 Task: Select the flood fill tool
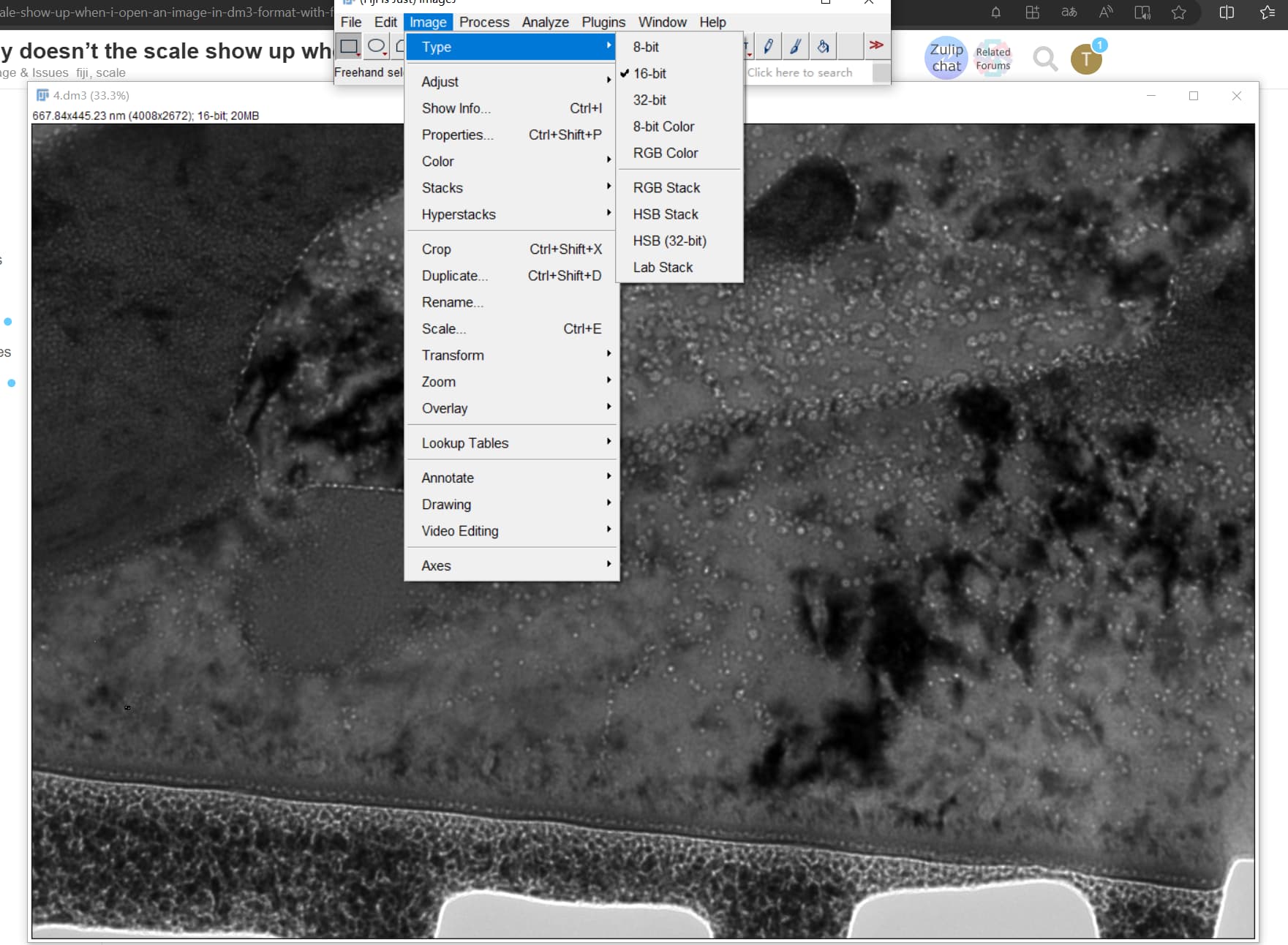point(822,46)
